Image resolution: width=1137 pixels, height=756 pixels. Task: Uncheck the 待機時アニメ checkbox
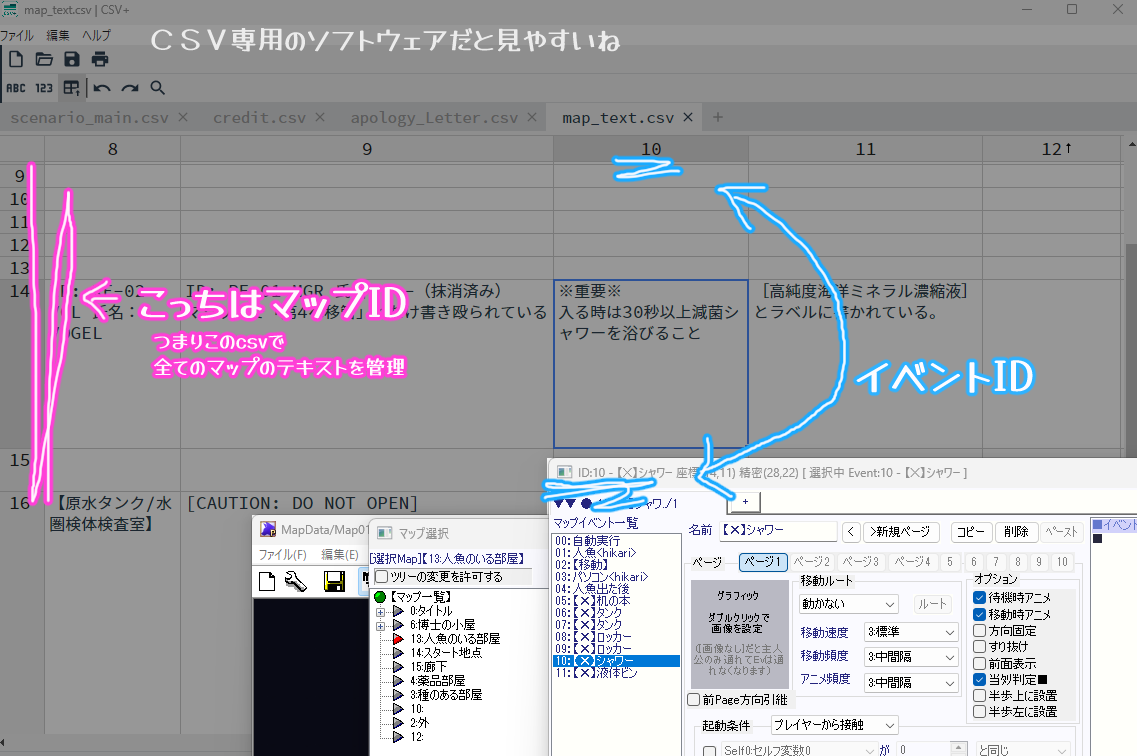[980, 598]
